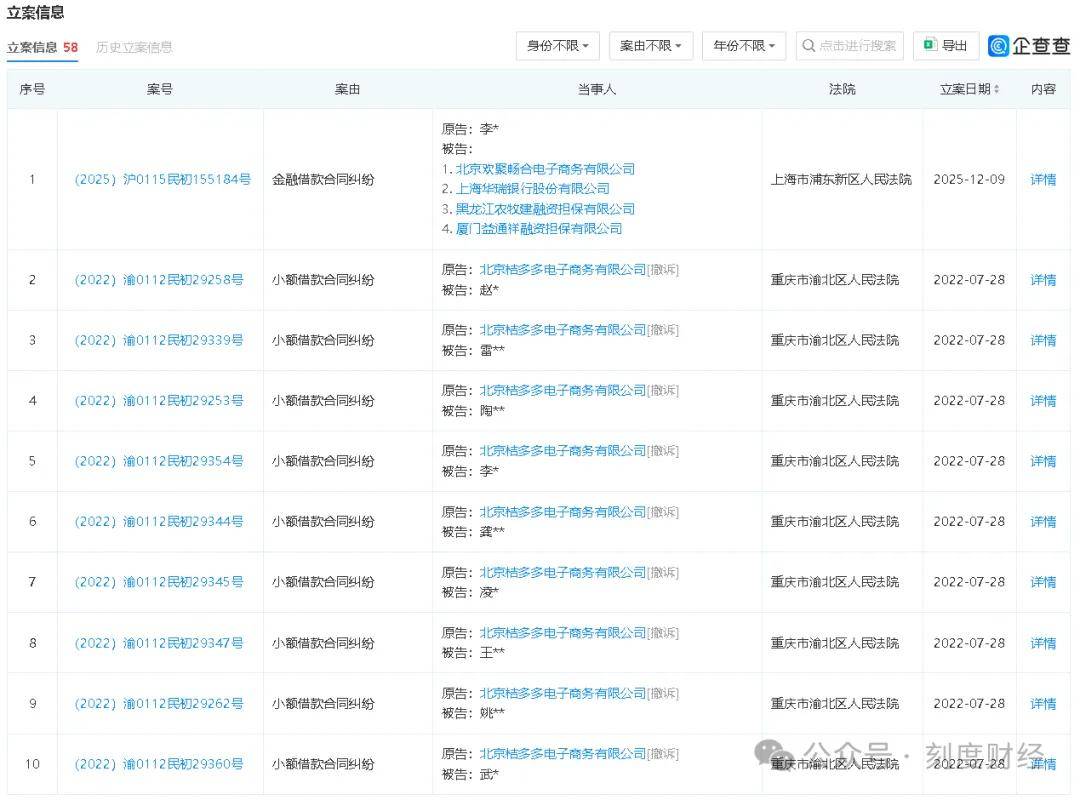Viewport: 1080px width, 800px height.
Task: Open 黑龙江农牧建融资担保有限公司 company link
Action: (x=545, y=209)
